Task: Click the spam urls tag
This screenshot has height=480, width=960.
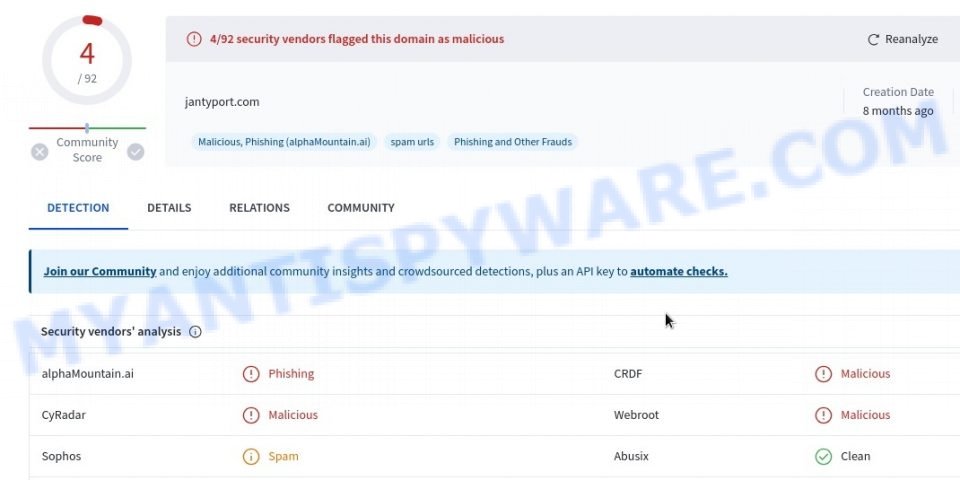Action: pyautogui.click(x=412, y=142)
